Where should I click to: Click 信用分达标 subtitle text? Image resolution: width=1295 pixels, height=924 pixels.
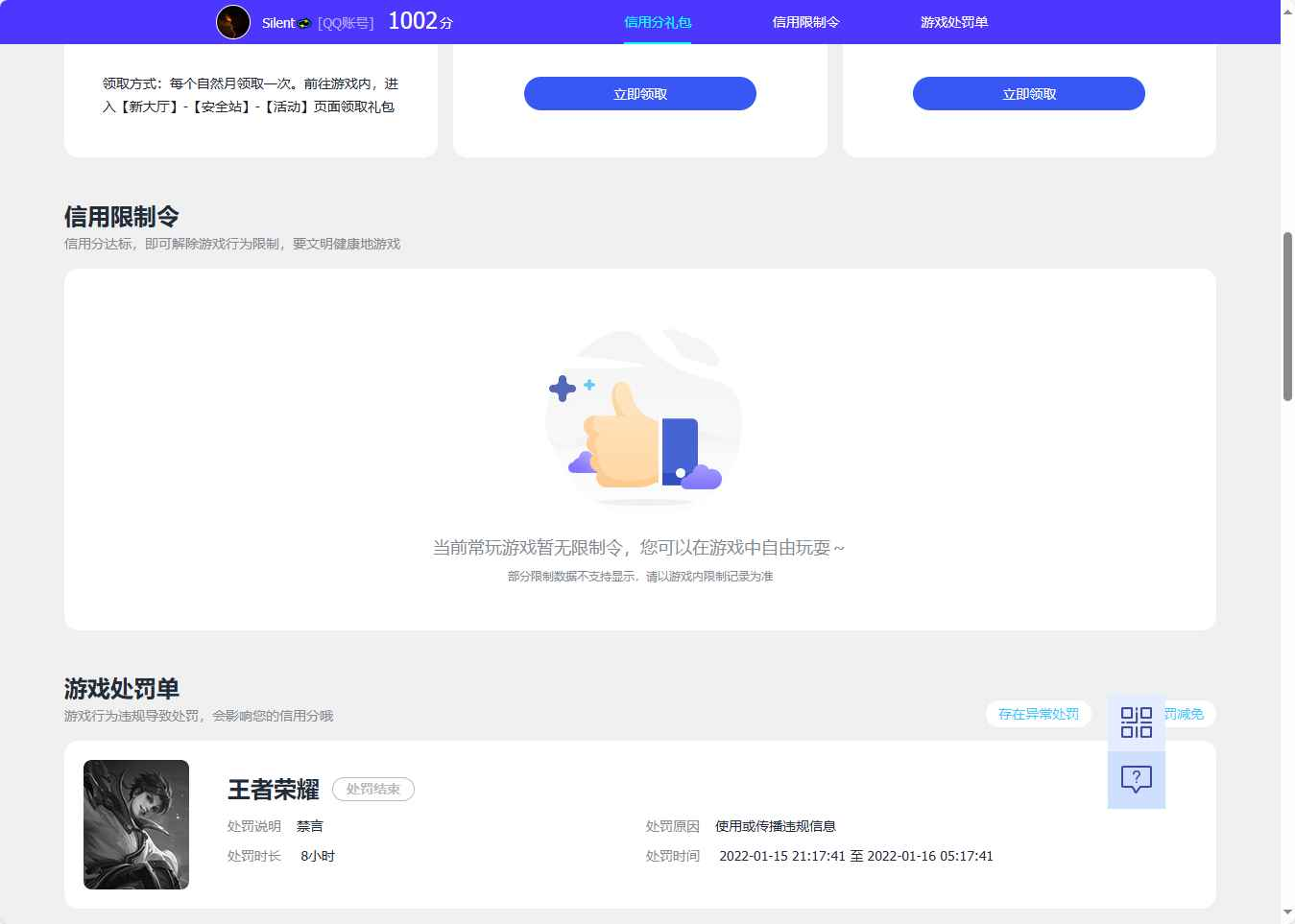coord(232,244)
